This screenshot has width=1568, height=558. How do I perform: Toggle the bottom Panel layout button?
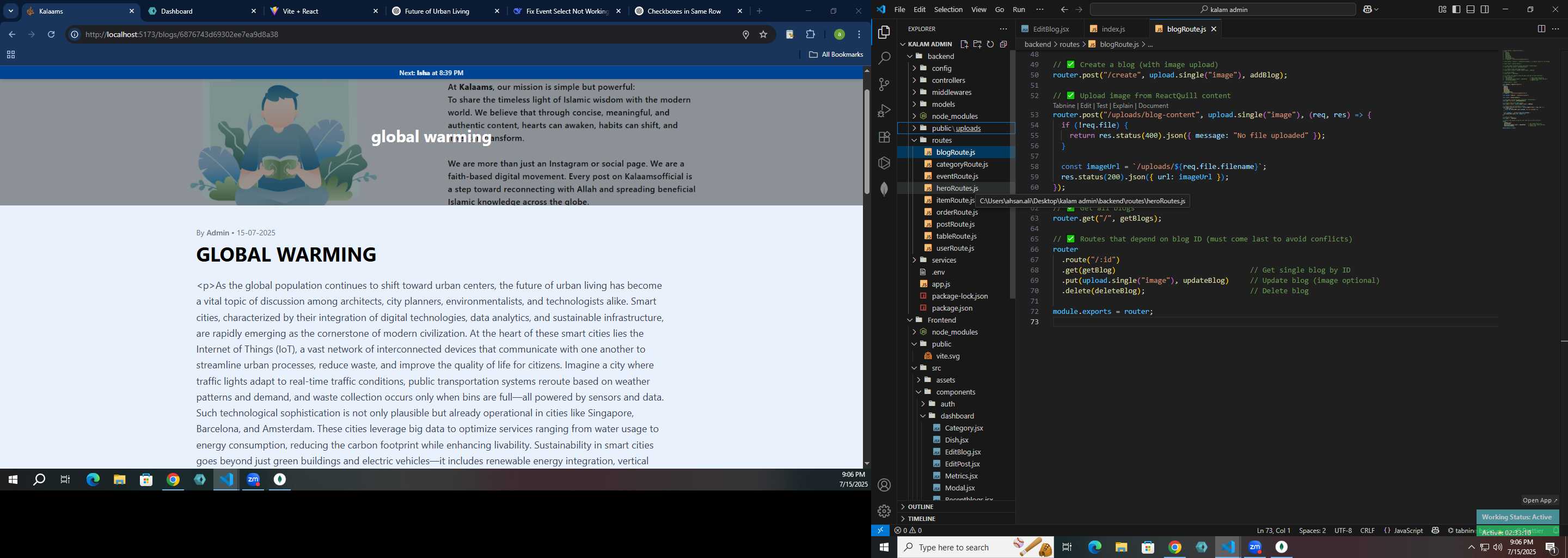[1471, 9]
